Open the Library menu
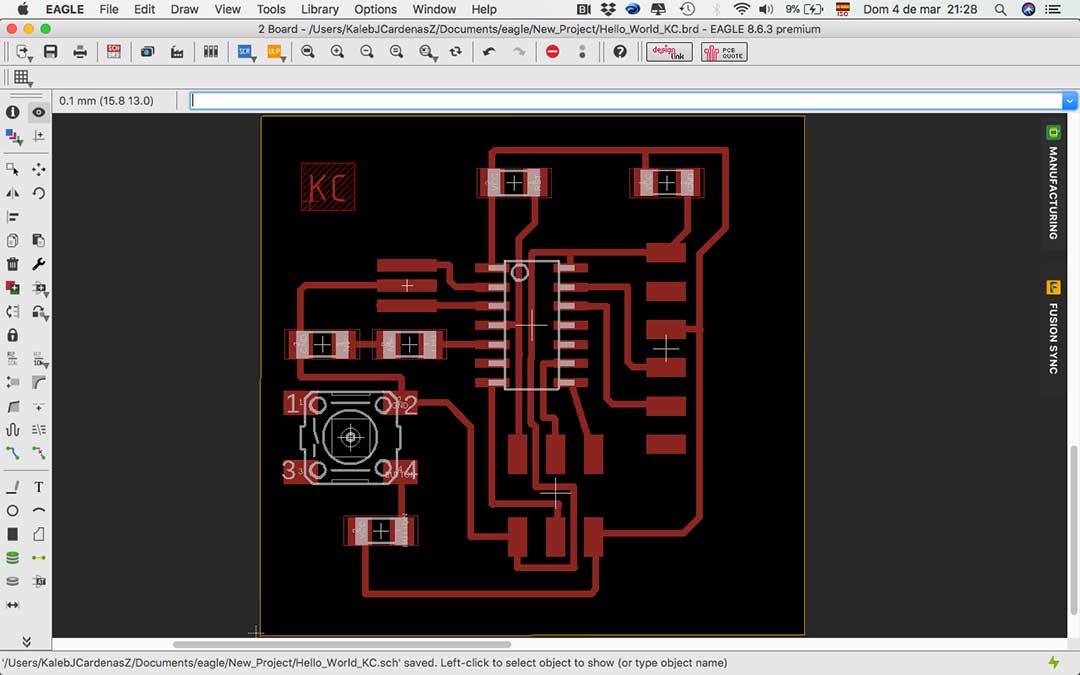The width and height of the screenshot is (1080, 675). click(320, 10)
